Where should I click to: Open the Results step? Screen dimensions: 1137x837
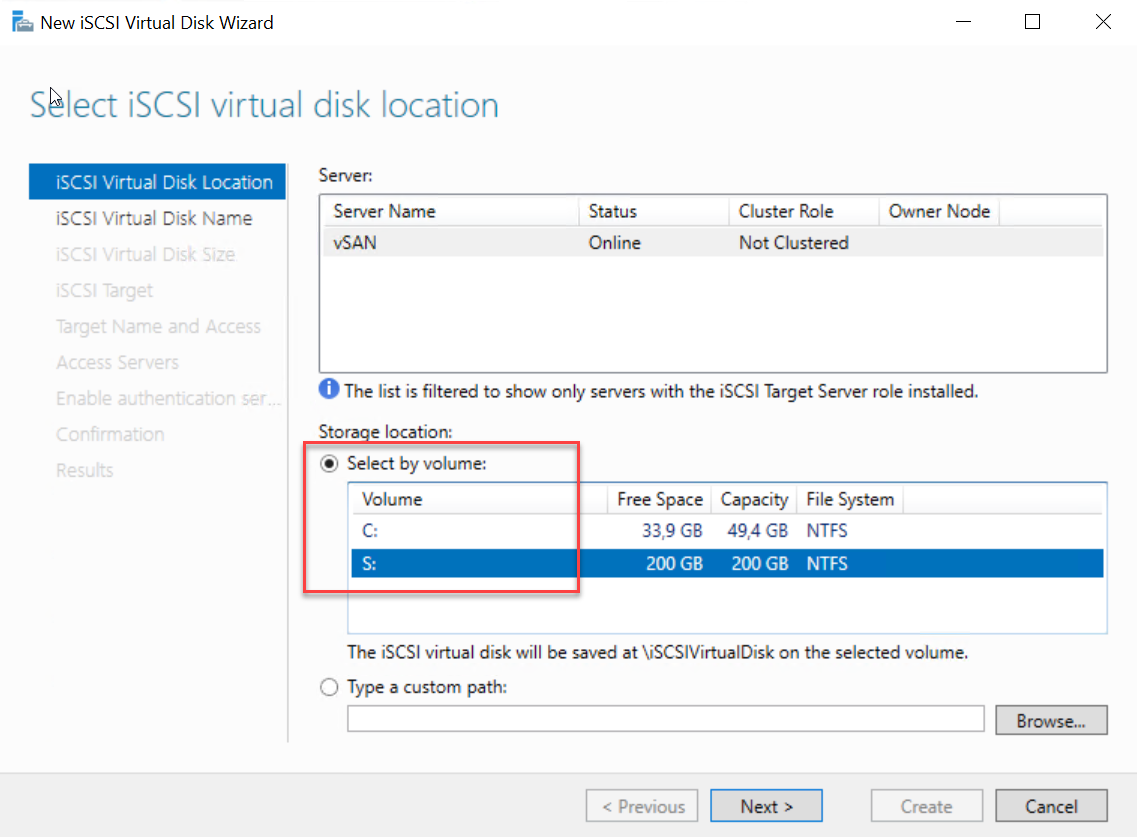pos(85,471)
